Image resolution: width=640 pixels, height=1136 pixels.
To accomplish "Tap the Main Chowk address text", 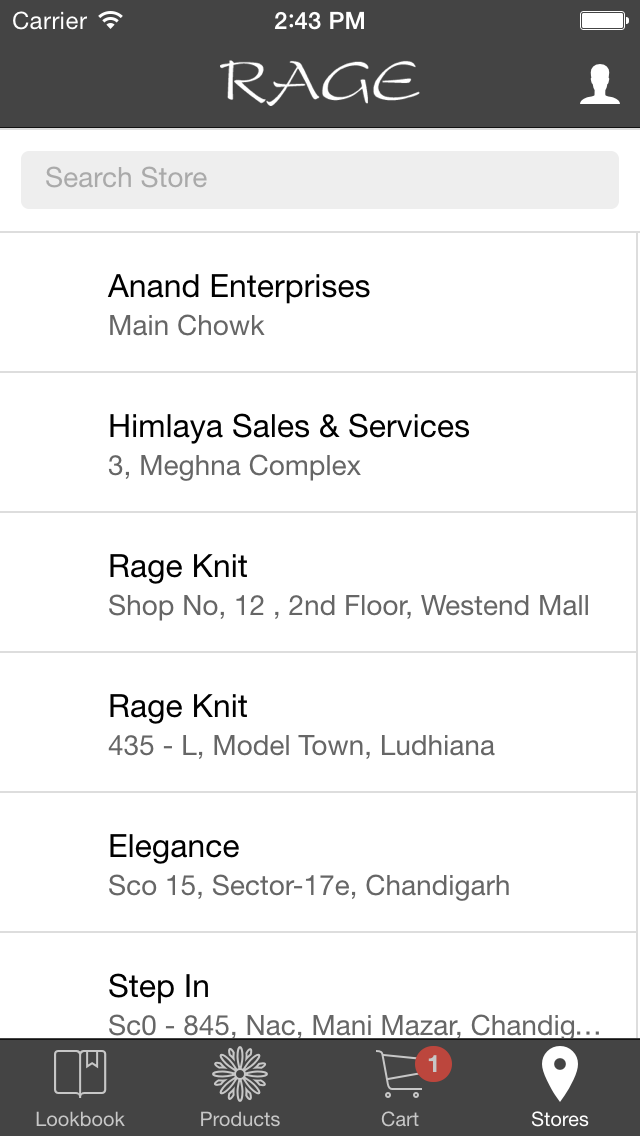I will point(186,326).
